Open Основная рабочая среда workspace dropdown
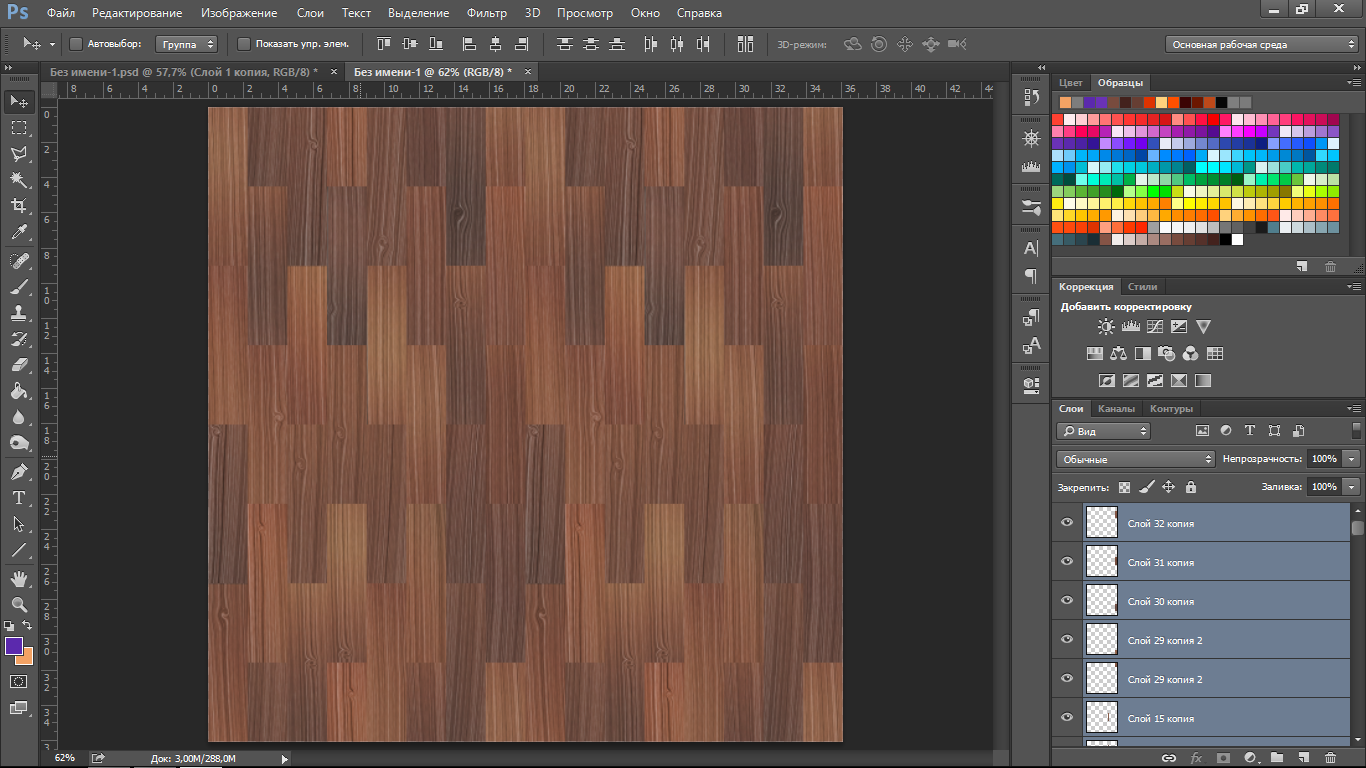This screenshot has height=768, width=1366. [1262, 44]
